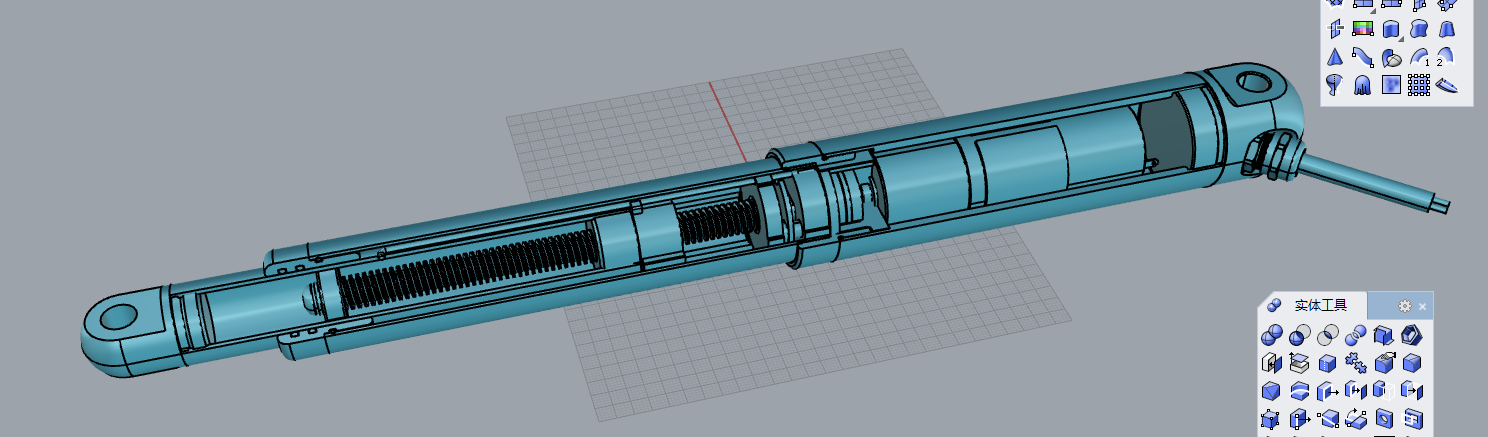Expand the extrude curve icon flyout
The image size is (1488, 437).
(x=1399, y=36)
